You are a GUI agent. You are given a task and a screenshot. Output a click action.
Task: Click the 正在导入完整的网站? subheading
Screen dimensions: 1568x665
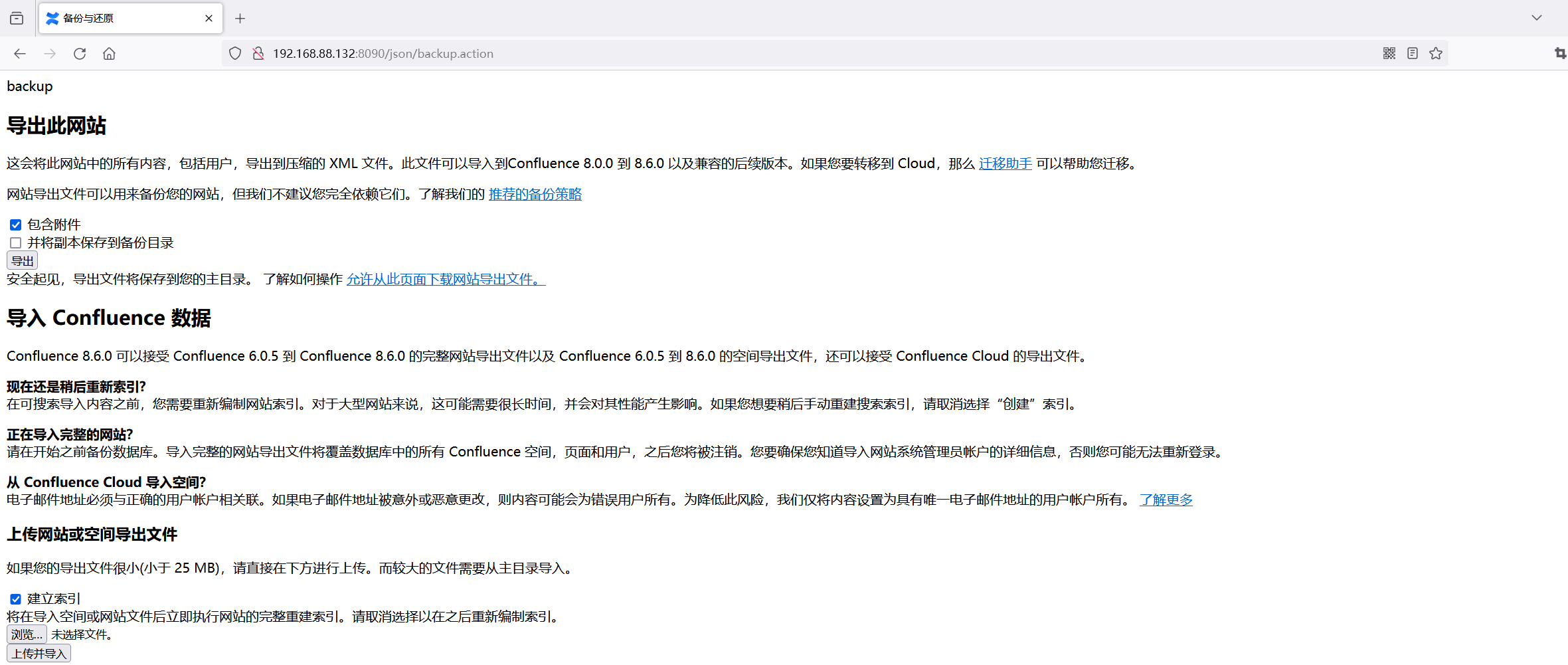70,435
